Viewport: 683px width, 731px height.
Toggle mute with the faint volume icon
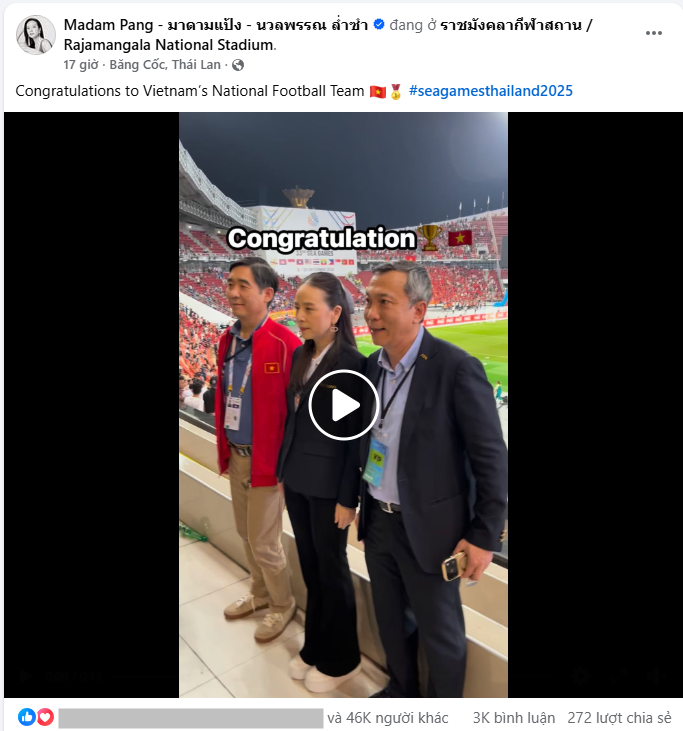(656, 676)
